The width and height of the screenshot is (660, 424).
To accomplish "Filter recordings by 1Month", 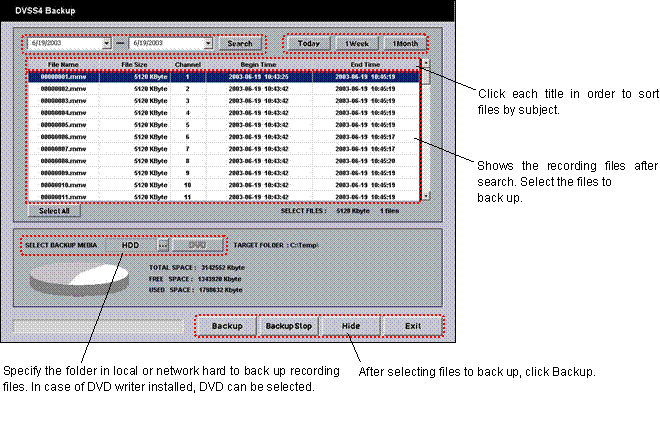I will [404, 44].
